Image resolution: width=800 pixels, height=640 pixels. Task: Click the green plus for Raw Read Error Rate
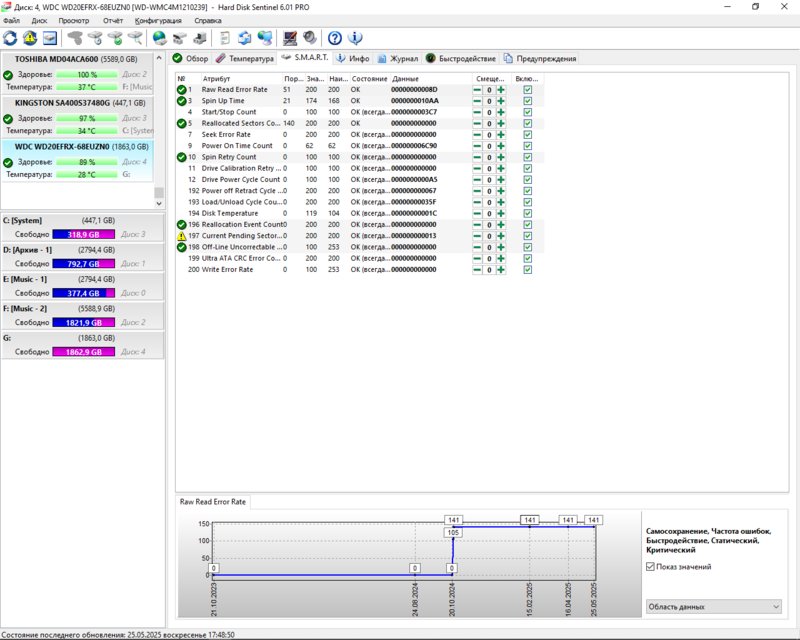click(x=501, y=90)
